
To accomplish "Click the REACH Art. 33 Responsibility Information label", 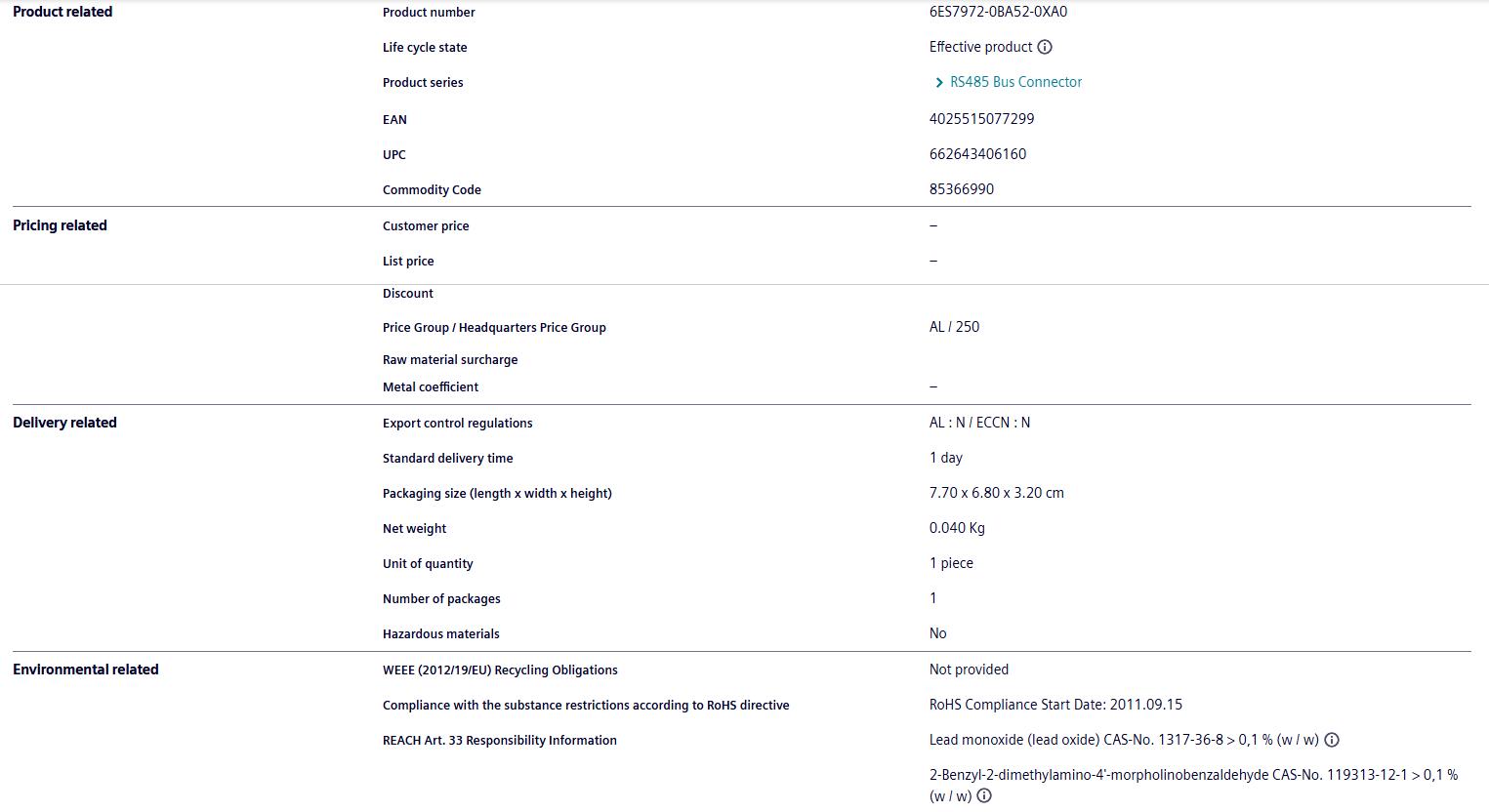I will point(499,740).
